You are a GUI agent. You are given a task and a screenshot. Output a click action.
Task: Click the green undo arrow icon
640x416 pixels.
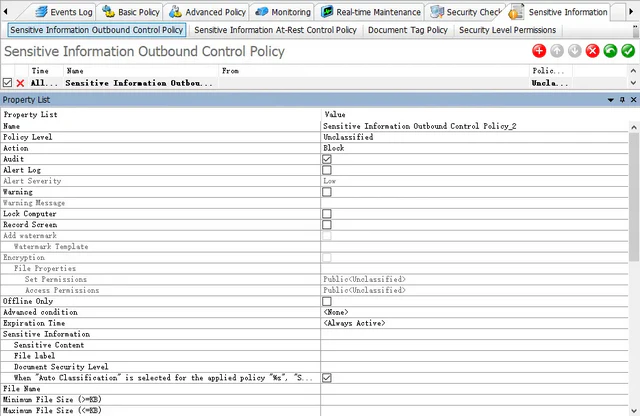pyautogui.click(x=610, y=51)
